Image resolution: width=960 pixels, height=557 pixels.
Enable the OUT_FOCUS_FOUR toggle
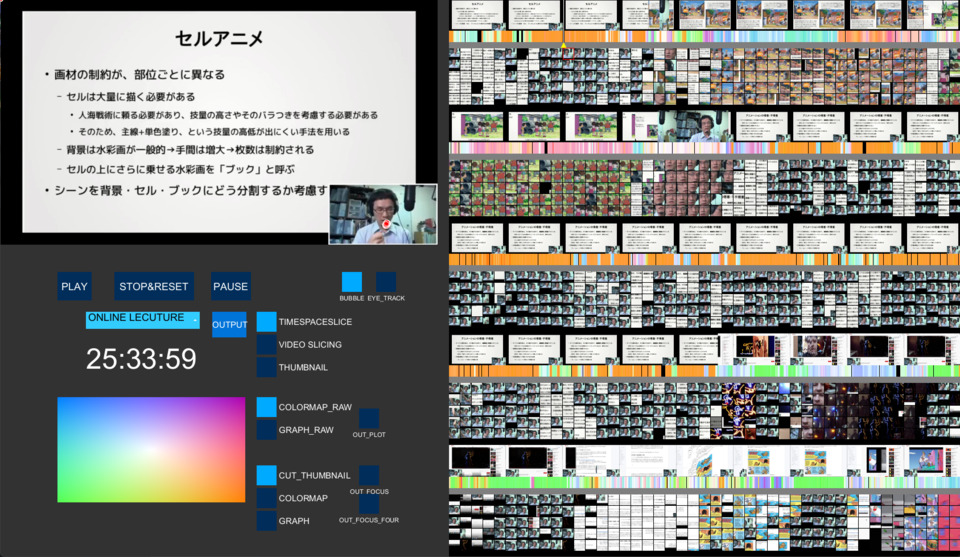tap(369, 505)
